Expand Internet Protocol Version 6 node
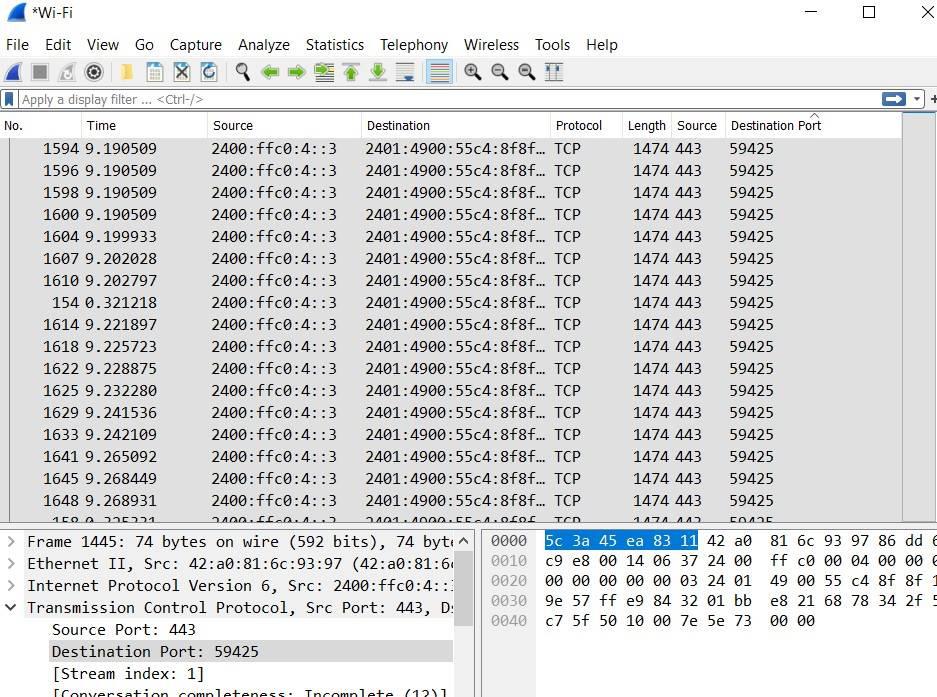937x697 pixels. click(11, 586)
